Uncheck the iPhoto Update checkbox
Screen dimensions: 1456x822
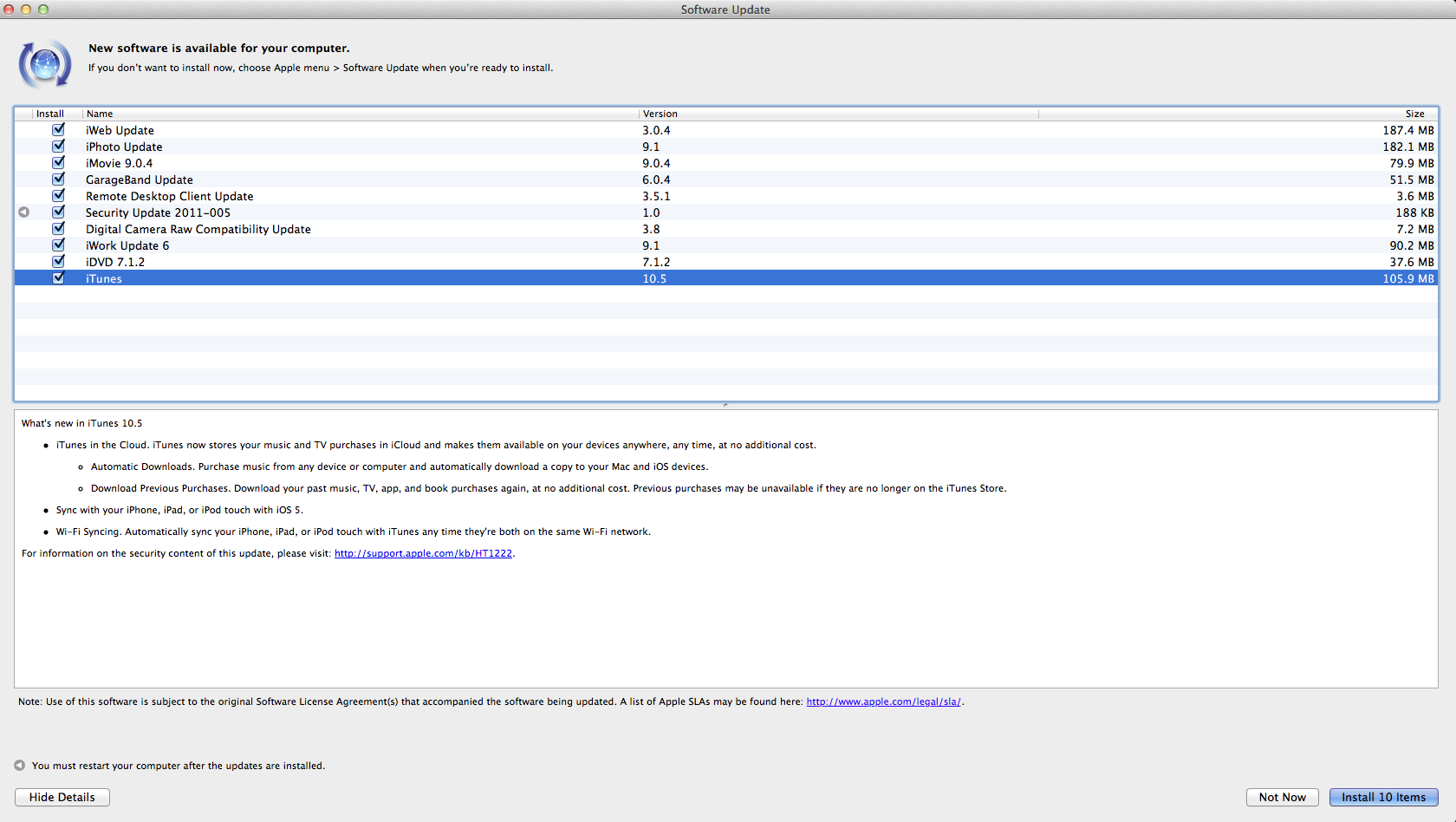[58, 147]
